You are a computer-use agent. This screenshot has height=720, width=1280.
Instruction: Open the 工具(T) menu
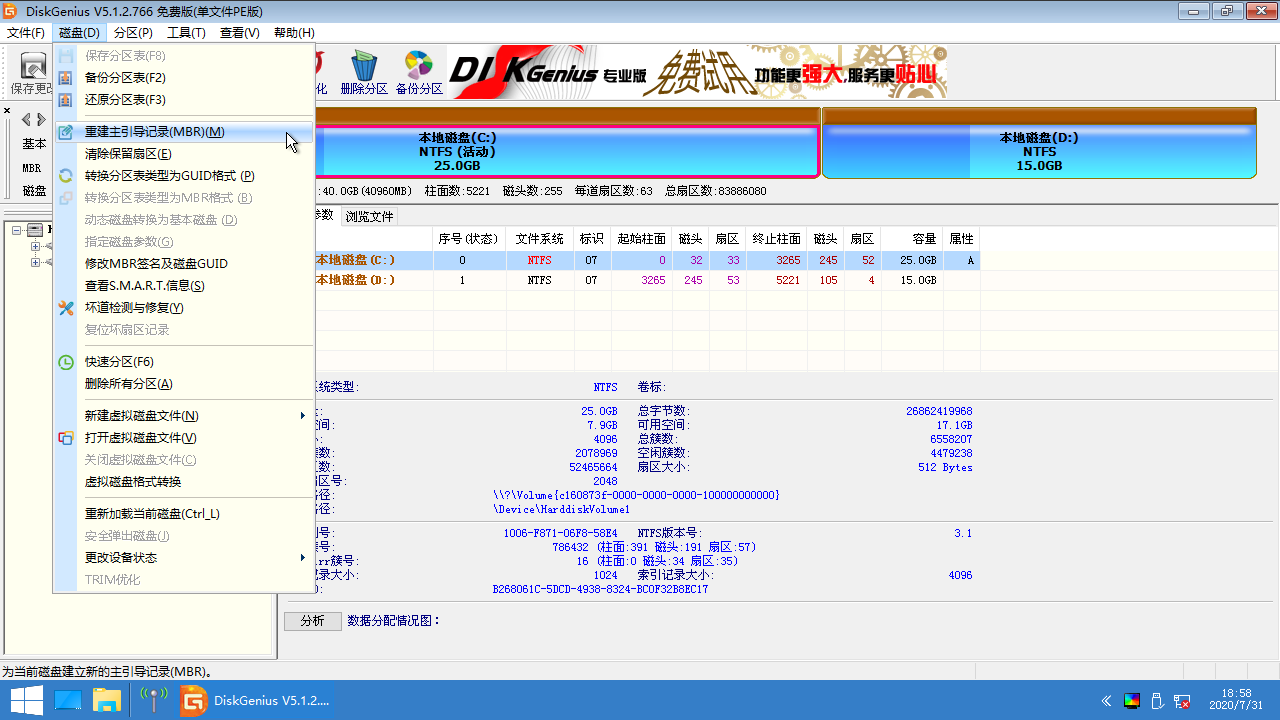point(186,33)
